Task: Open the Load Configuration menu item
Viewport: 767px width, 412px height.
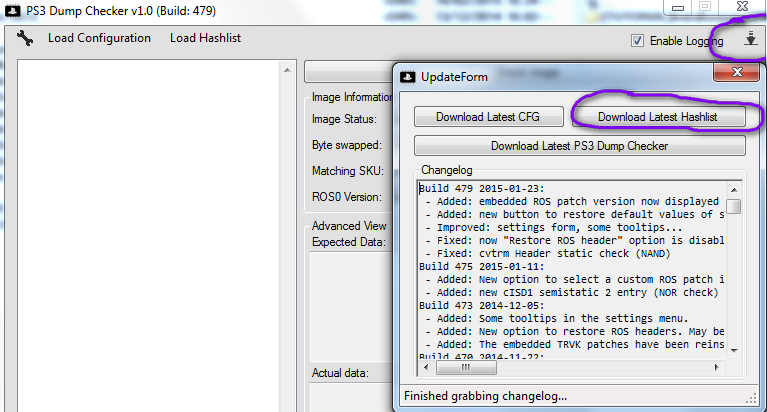Action: pyautogui.click(x=99, y=38)
